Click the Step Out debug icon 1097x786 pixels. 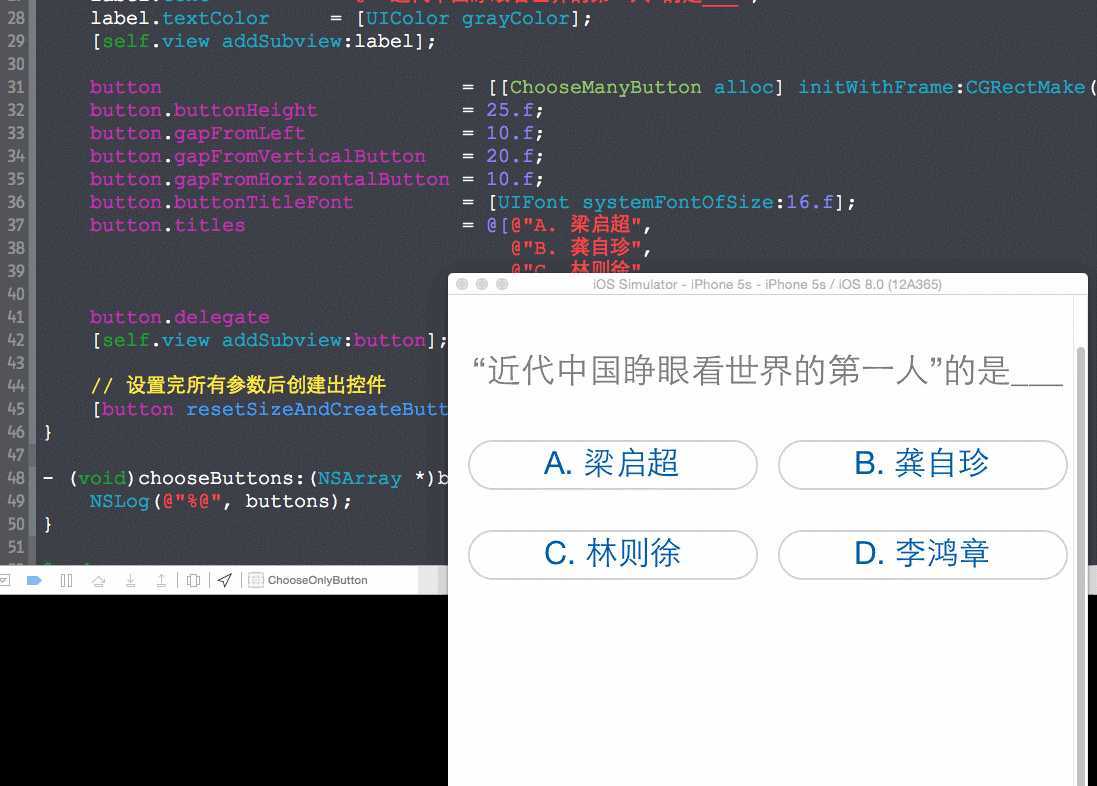[161, 580]
